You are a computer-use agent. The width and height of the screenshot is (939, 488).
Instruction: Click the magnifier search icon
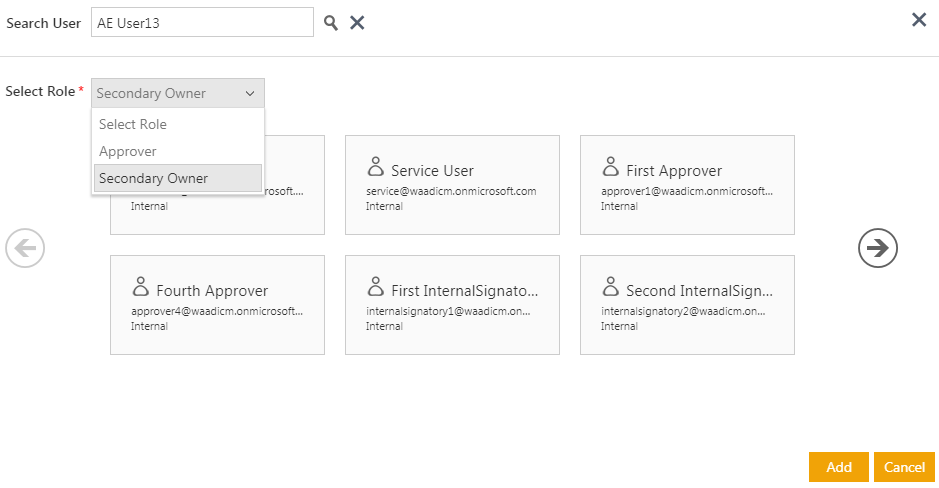coord(331,23)
